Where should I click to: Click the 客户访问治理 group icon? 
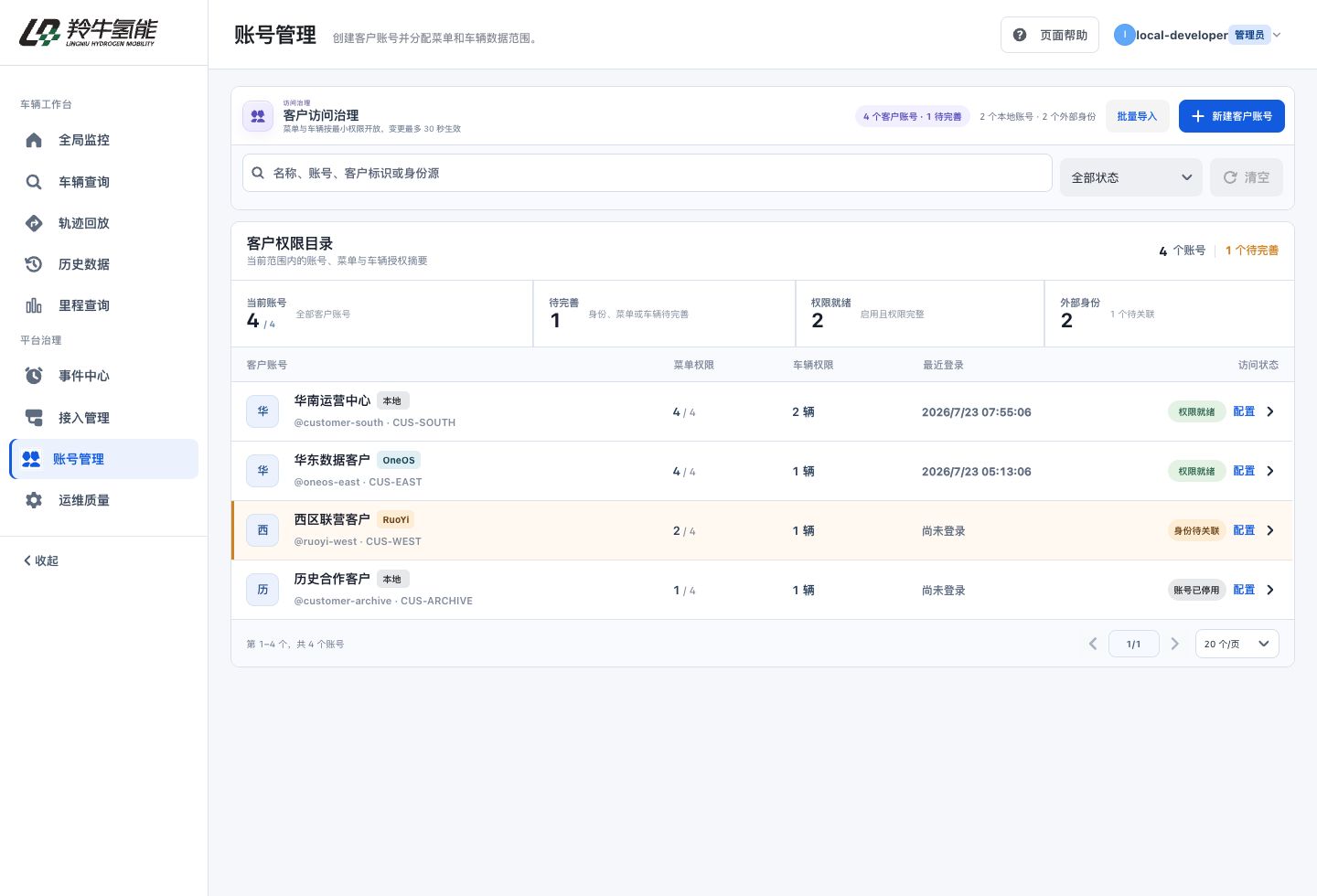pos(258,116)
